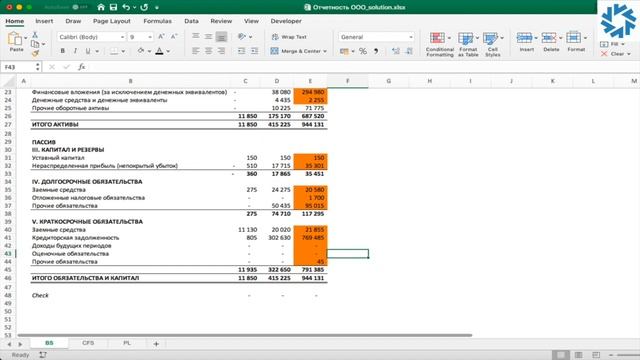Toggle bold formatting
The width and height of the screenshot is (640, 360).
[62, 51]
